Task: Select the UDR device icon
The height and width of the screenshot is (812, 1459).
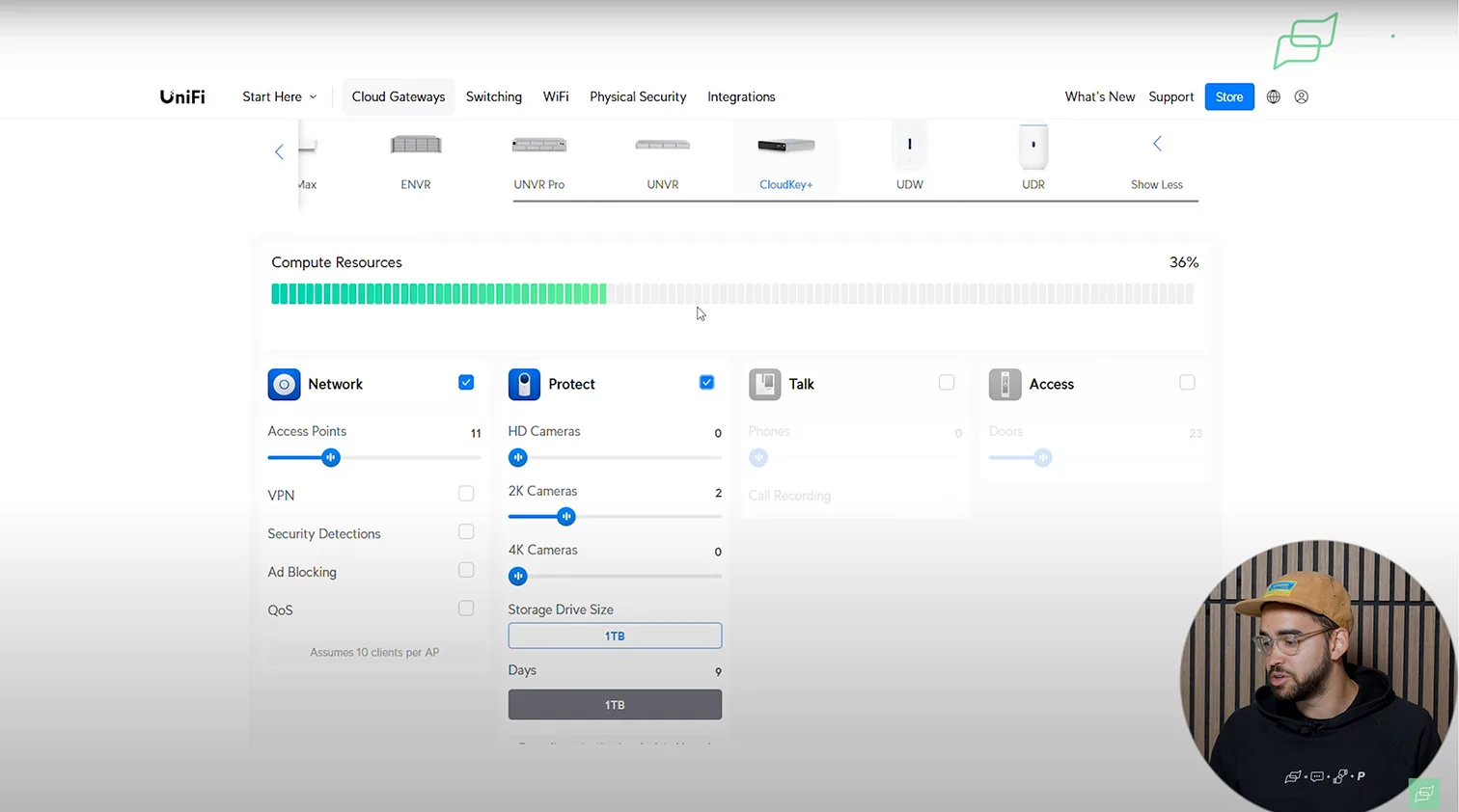Action: tap(1032, 146)
